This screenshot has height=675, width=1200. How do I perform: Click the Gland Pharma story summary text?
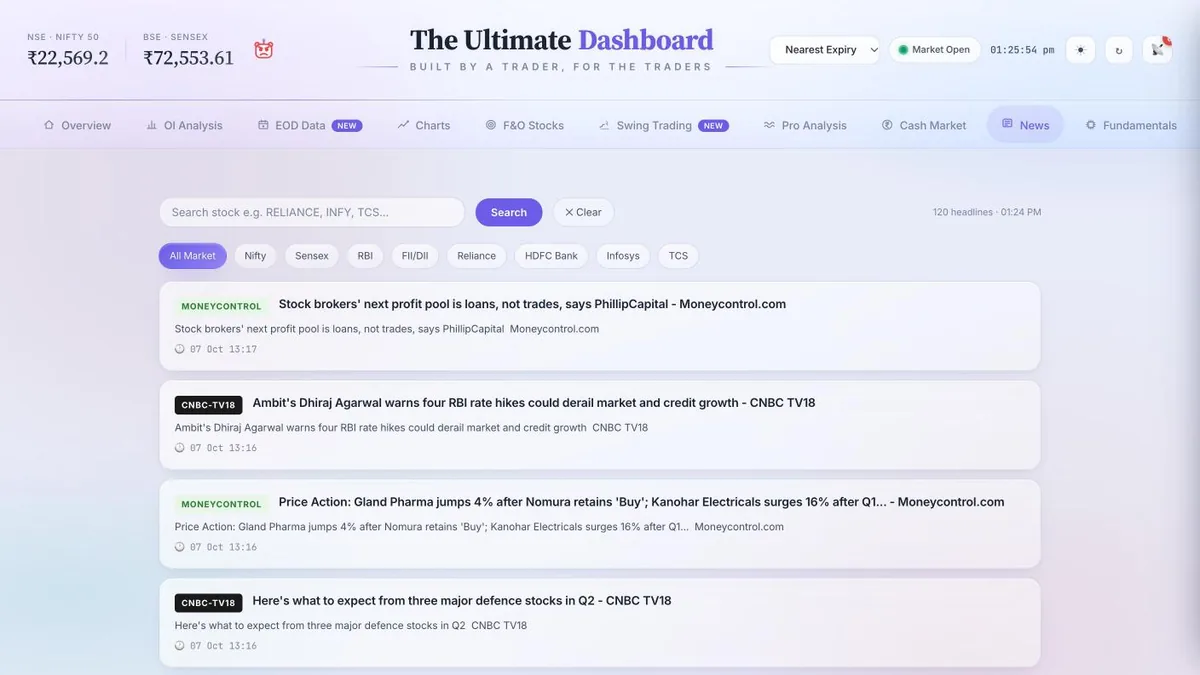click(x=479, y=527)
